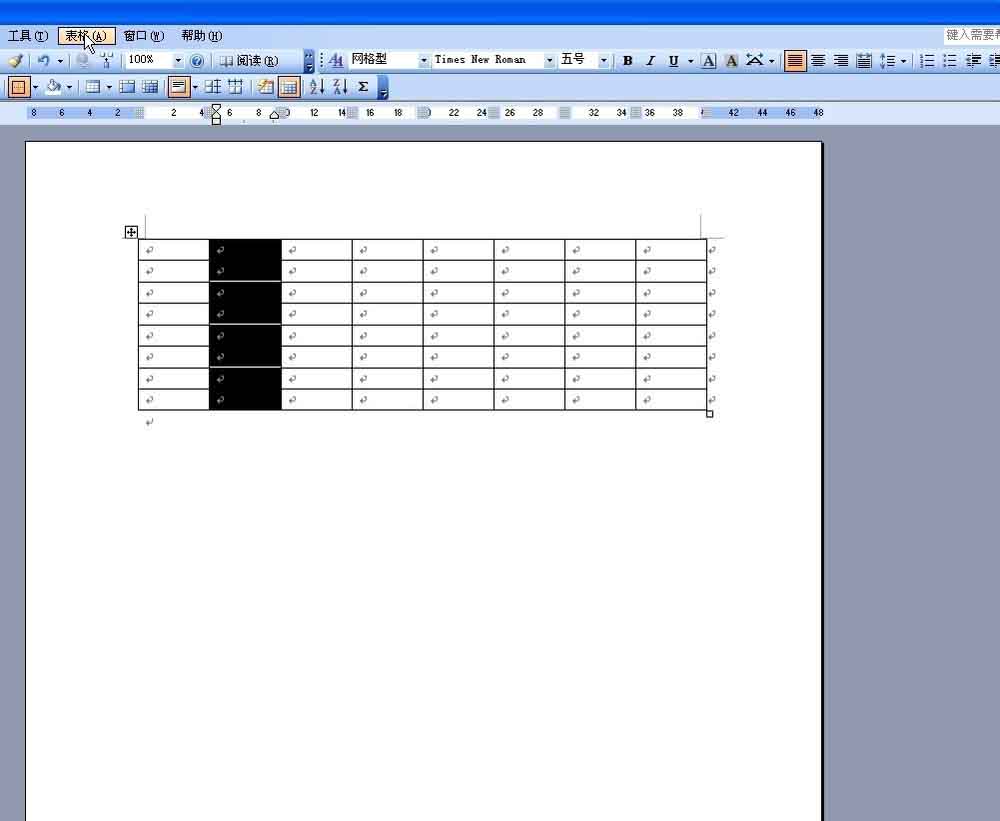This screenshot has height=821, width=1000.
Task: Click the Research icon next to undo
Action: [x=82, y=61]
